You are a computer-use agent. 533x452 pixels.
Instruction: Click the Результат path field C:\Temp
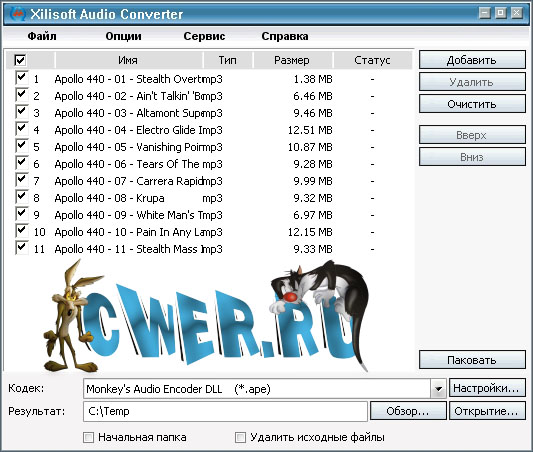[x=225, y=411]
